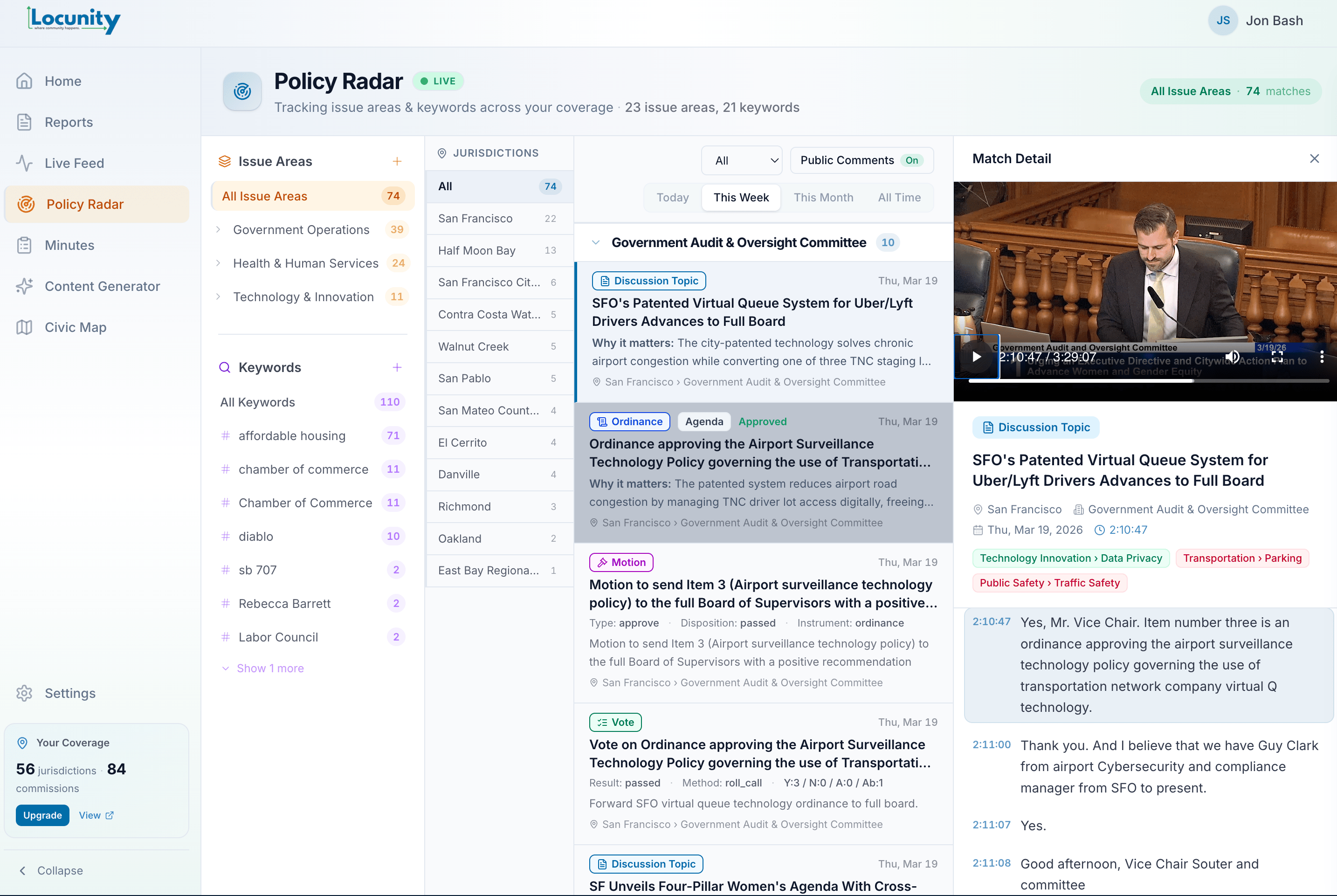Select the Agenda chip on the Ordinance card

(703, 422)
